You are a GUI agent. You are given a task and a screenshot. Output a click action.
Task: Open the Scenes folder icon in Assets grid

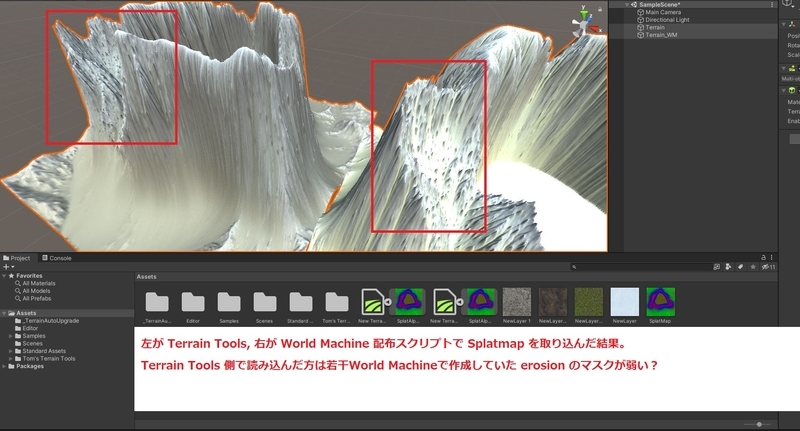click(x=265, y=302)
